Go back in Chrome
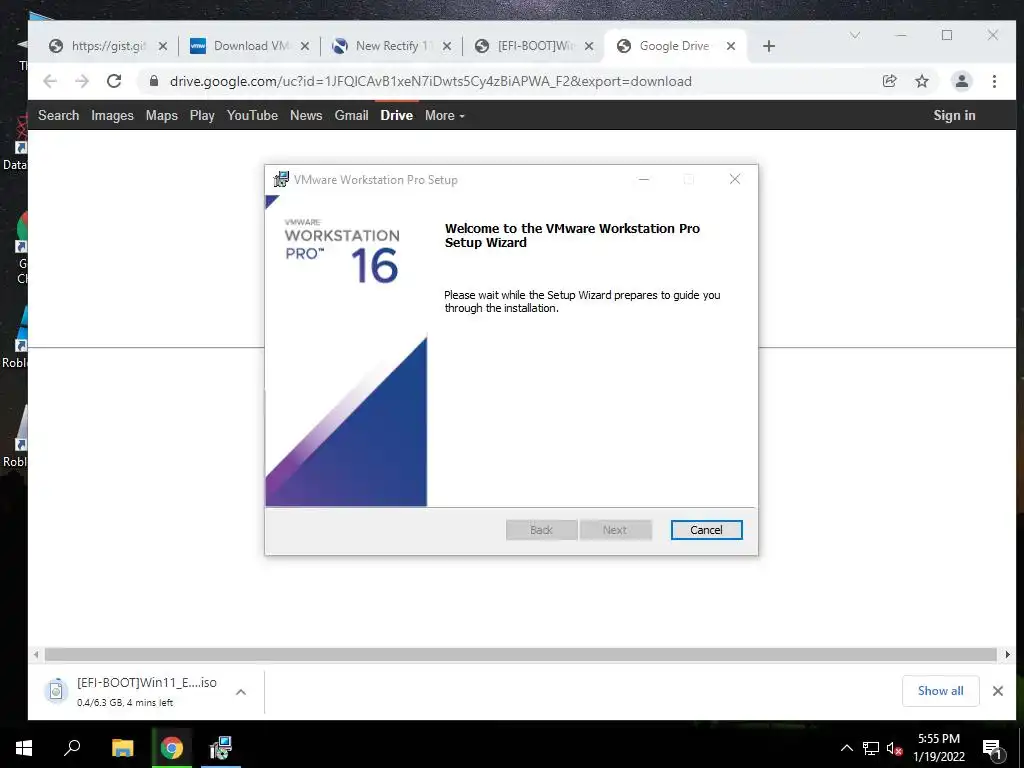 [x=50, y=81]
